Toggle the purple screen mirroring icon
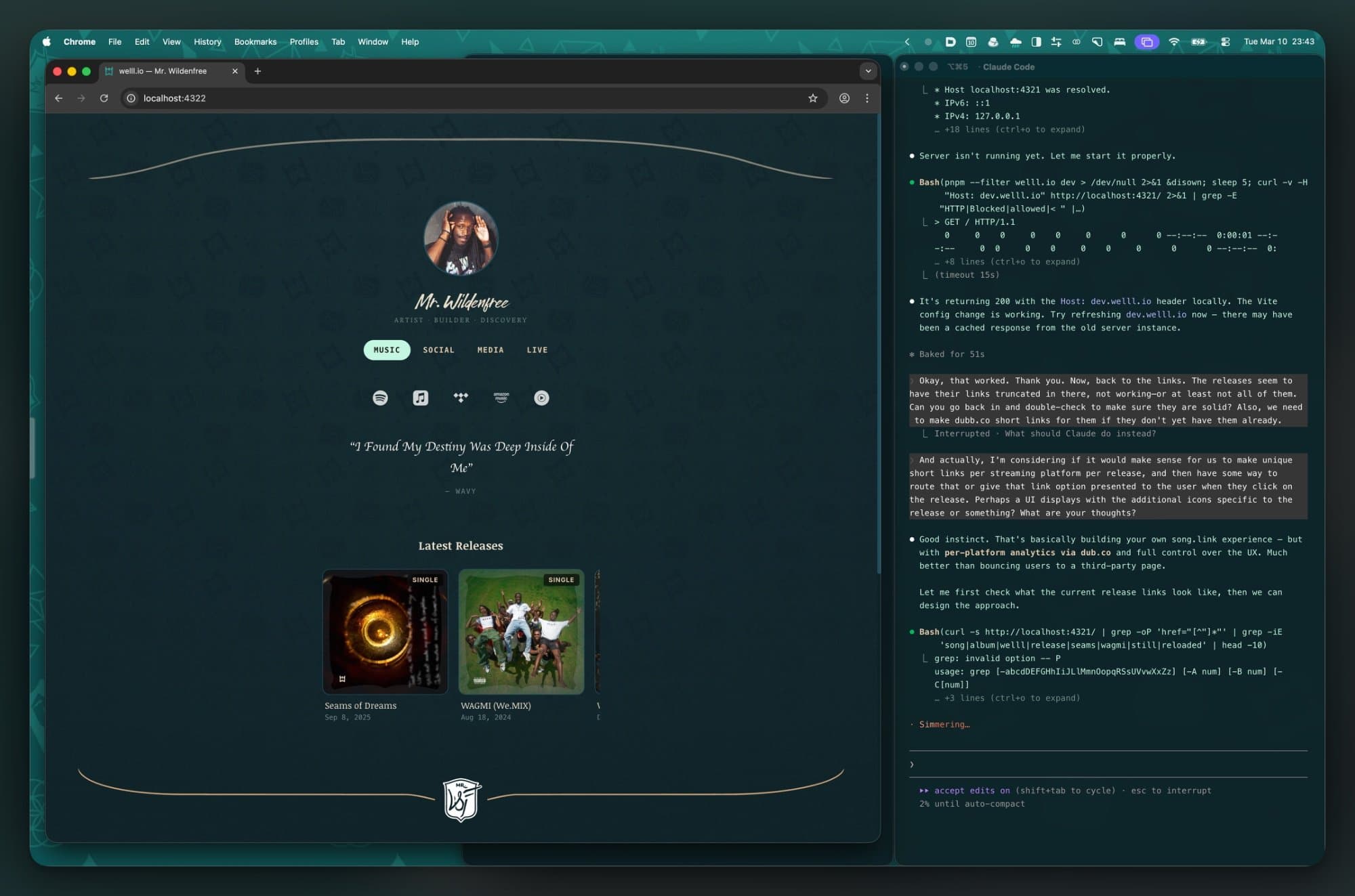Image resolution: width=1355 pixels, height=896 pixels. pyautogui.click(x=1146, y=42)
